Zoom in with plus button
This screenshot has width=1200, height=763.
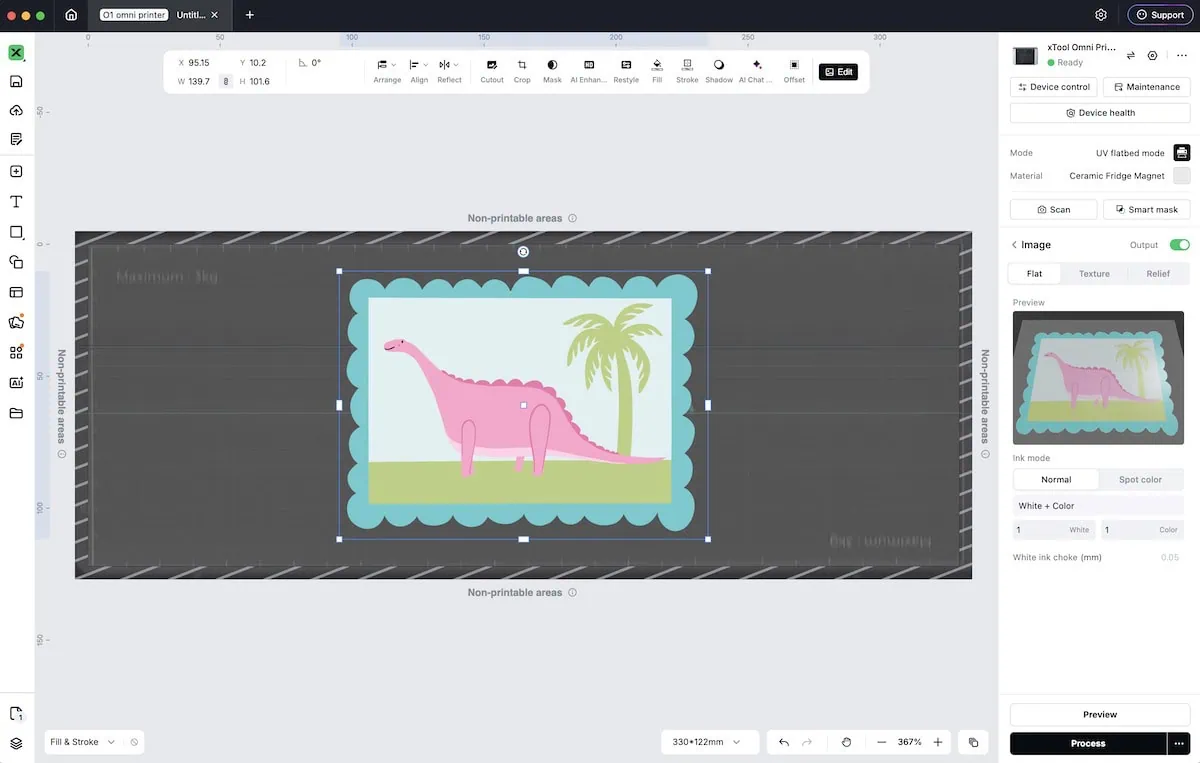tap(938, 742)
